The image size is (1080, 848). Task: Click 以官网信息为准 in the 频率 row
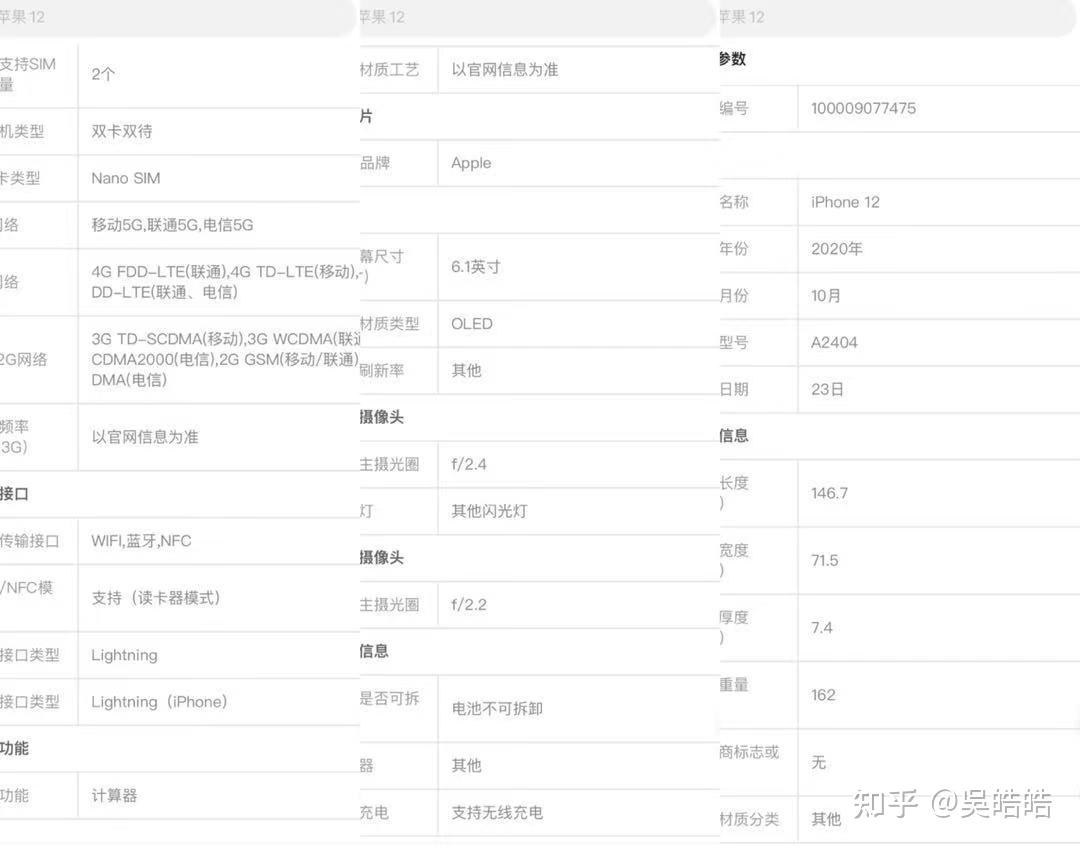click(145, 437)
